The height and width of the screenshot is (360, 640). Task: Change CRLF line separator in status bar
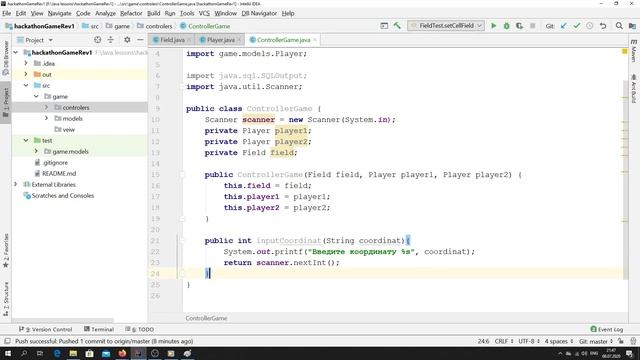[x=504, y=342]
